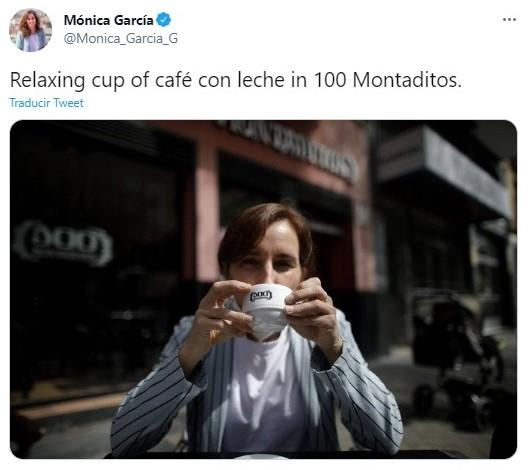The height and width of the screenshot is (470, 531).
Task: Click the woman's face in the photo
Action: (x=268, y=256)
